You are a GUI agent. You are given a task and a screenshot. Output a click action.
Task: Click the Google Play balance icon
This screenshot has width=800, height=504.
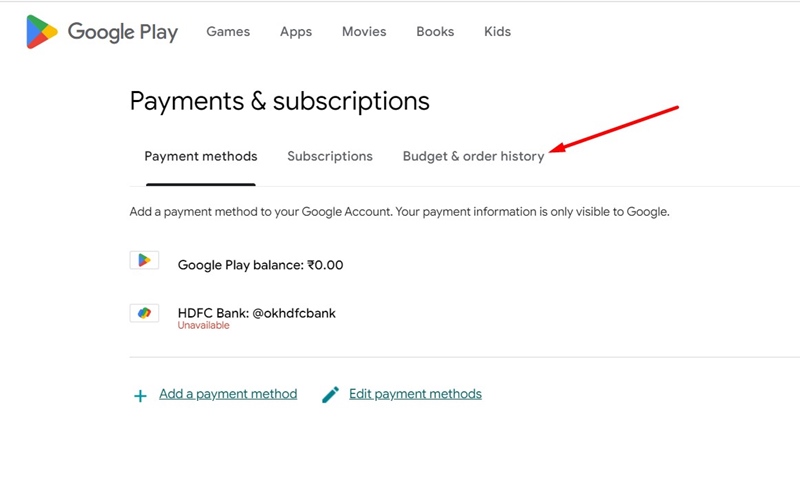pyautogui.click(x=144, y=260)
